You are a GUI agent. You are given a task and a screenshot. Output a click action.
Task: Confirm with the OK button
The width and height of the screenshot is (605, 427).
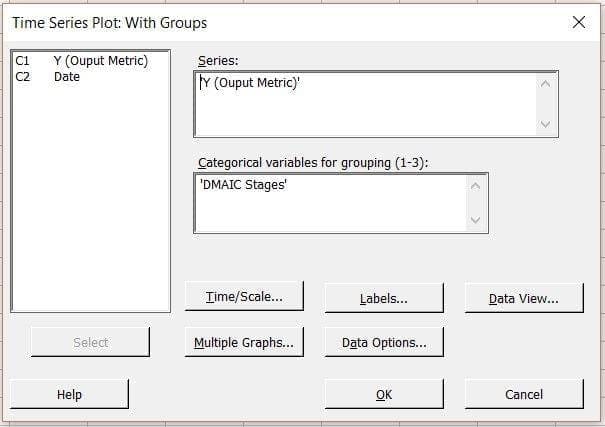tap(384, 394)
